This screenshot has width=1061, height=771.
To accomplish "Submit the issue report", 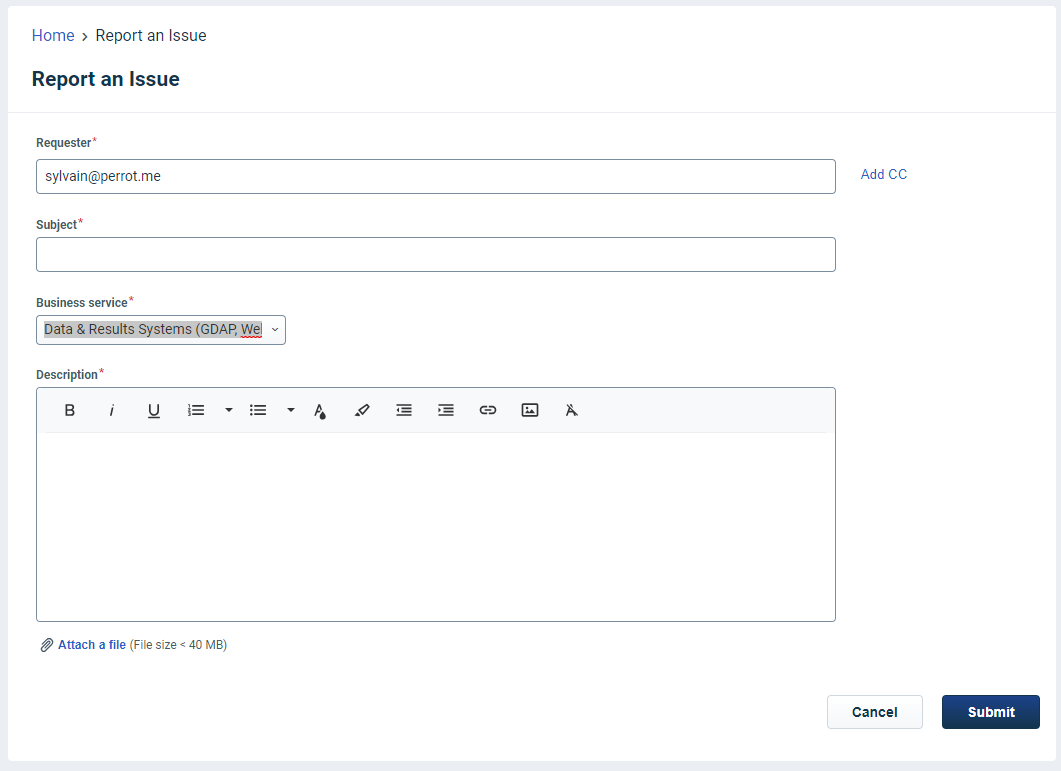I will tap(990, 712).
